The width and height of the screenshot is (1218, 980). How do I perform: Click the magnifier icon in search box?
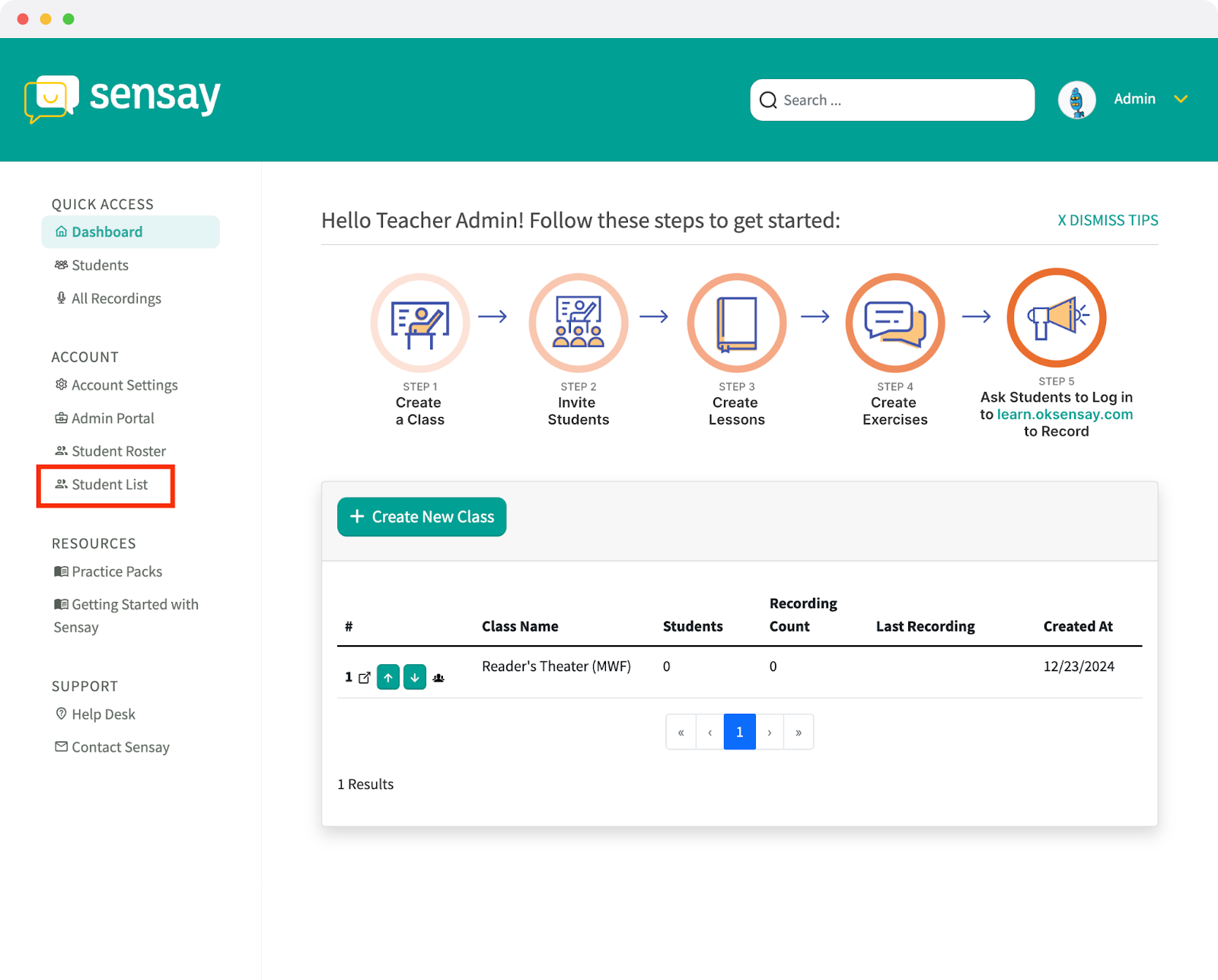pyautogui.click(x=768, y=100)
